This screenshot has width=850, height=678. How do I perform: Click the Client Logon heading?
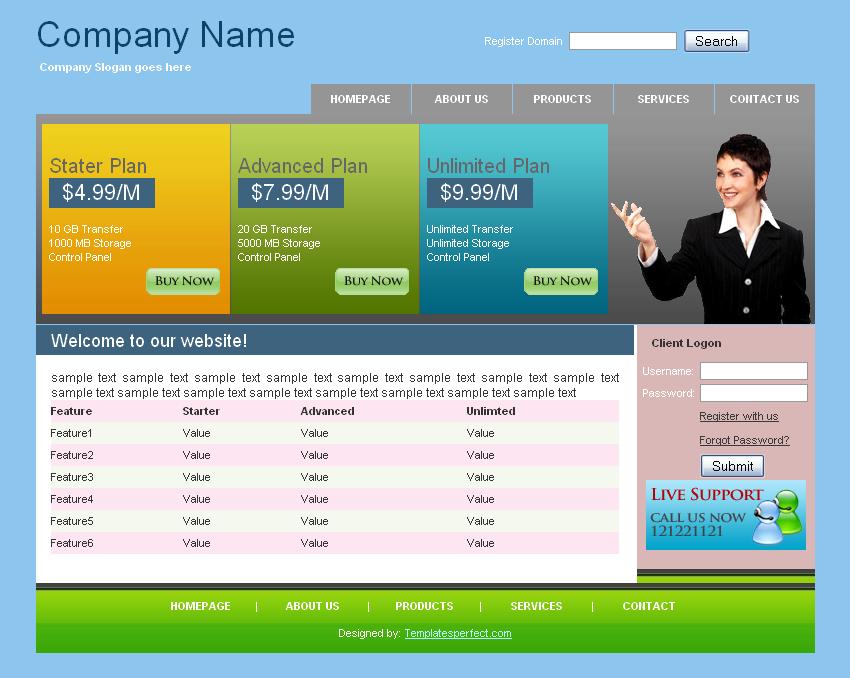tap(686, 343)
